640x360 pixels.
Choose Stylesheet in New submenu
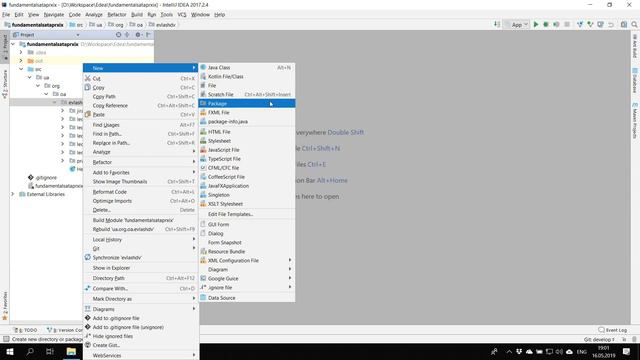(247, 141)
